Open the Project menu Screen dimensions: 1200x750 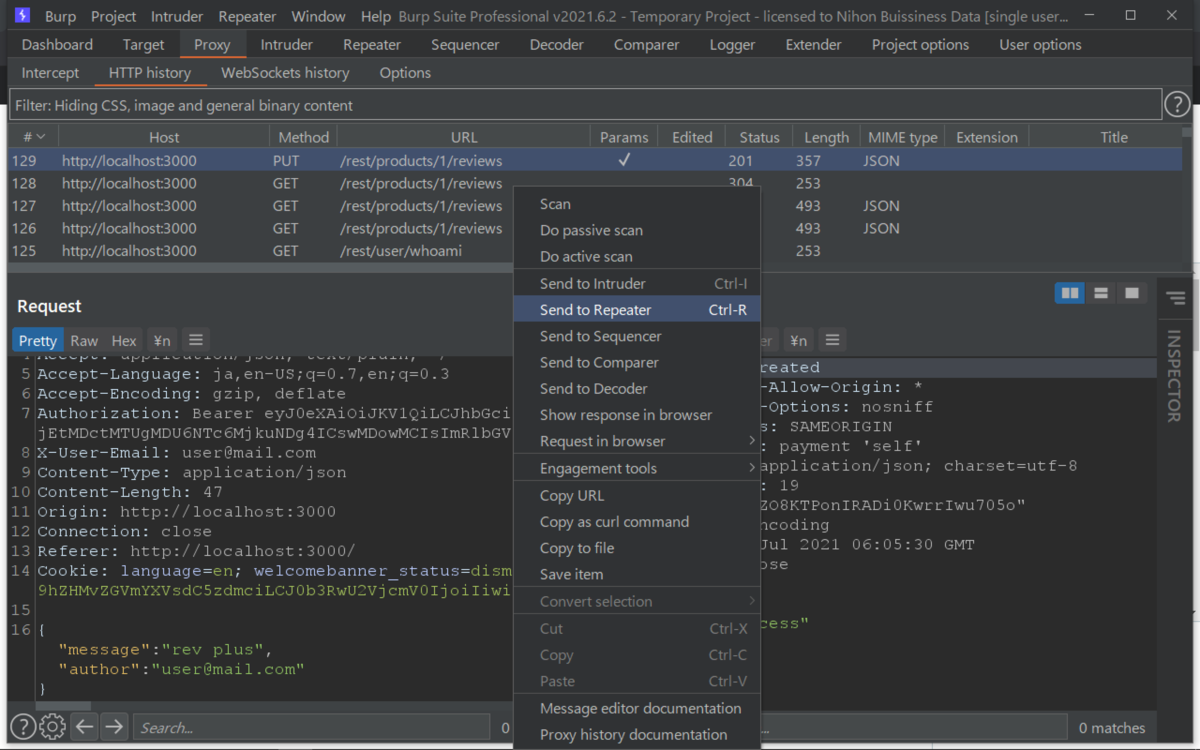pyautogui.click(x=113, y=16)
